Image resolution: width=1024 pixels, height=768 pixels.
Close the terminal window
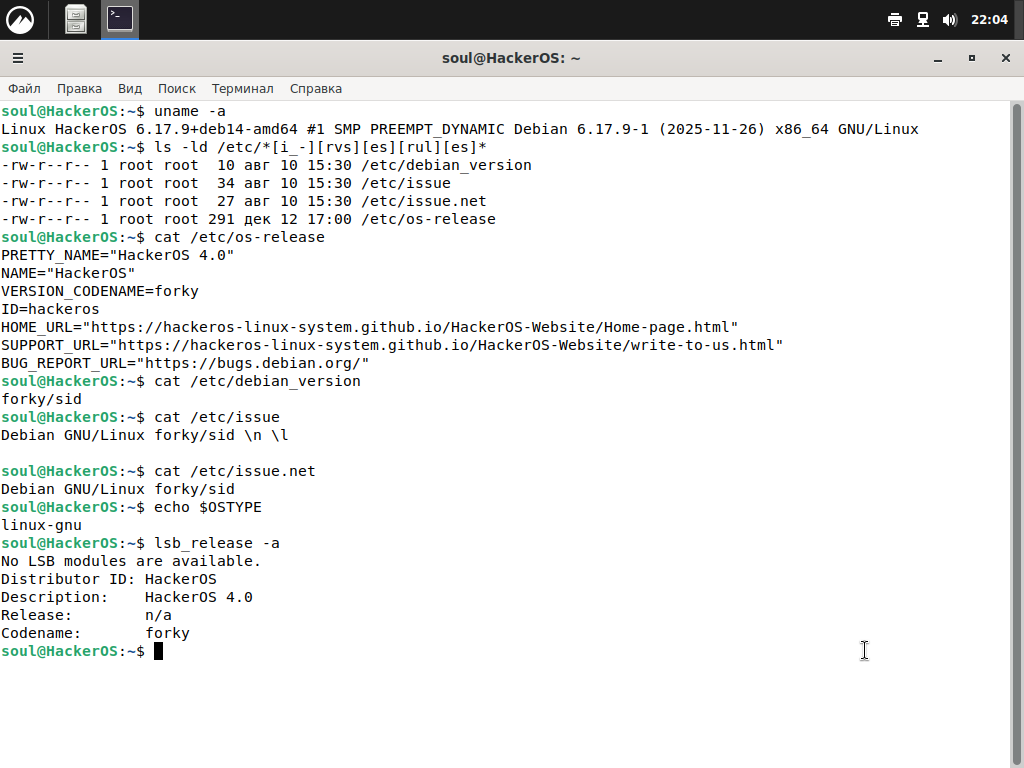[x=1003, y=58]
